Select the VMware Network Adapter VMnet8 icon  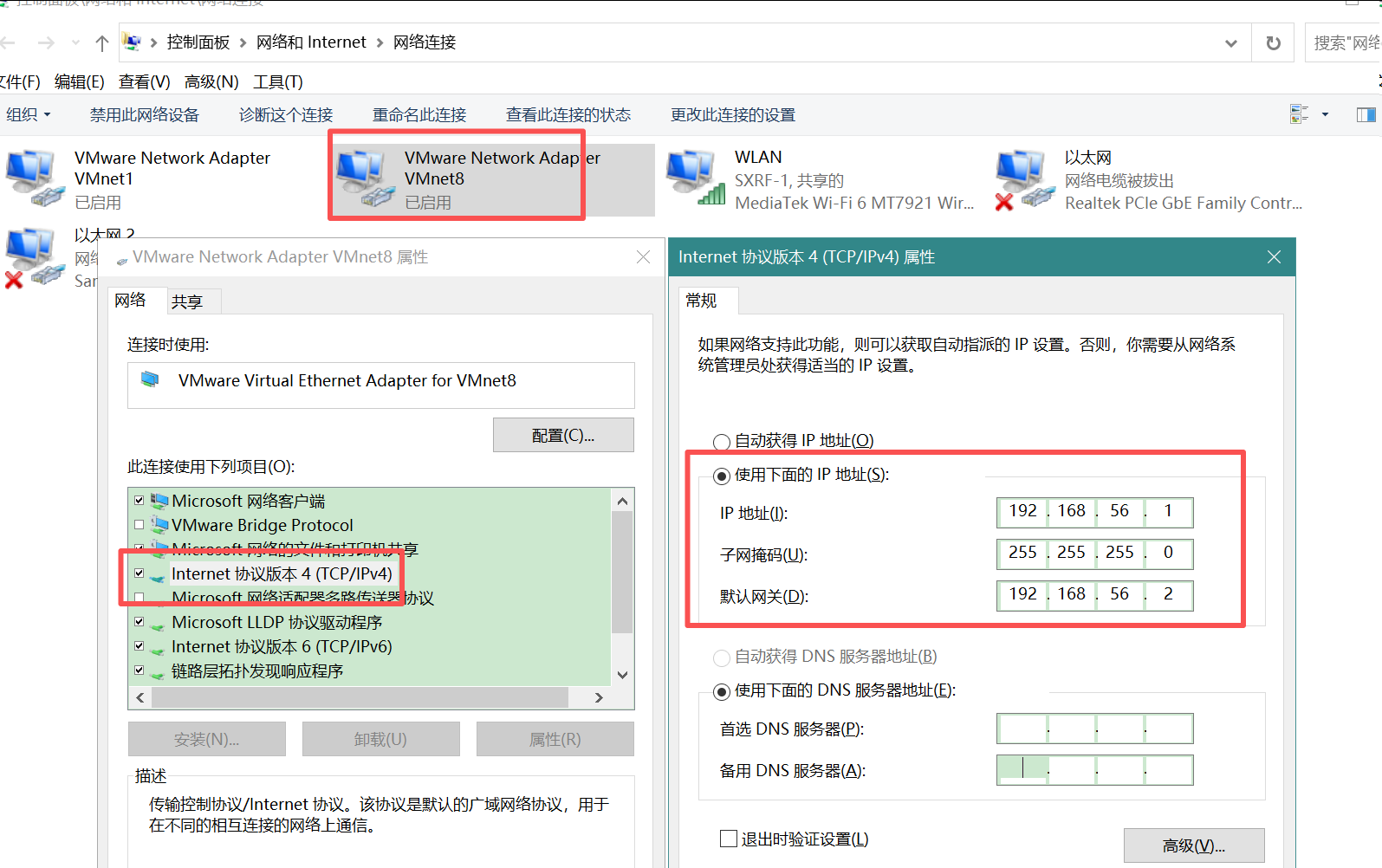click(365, 178)
